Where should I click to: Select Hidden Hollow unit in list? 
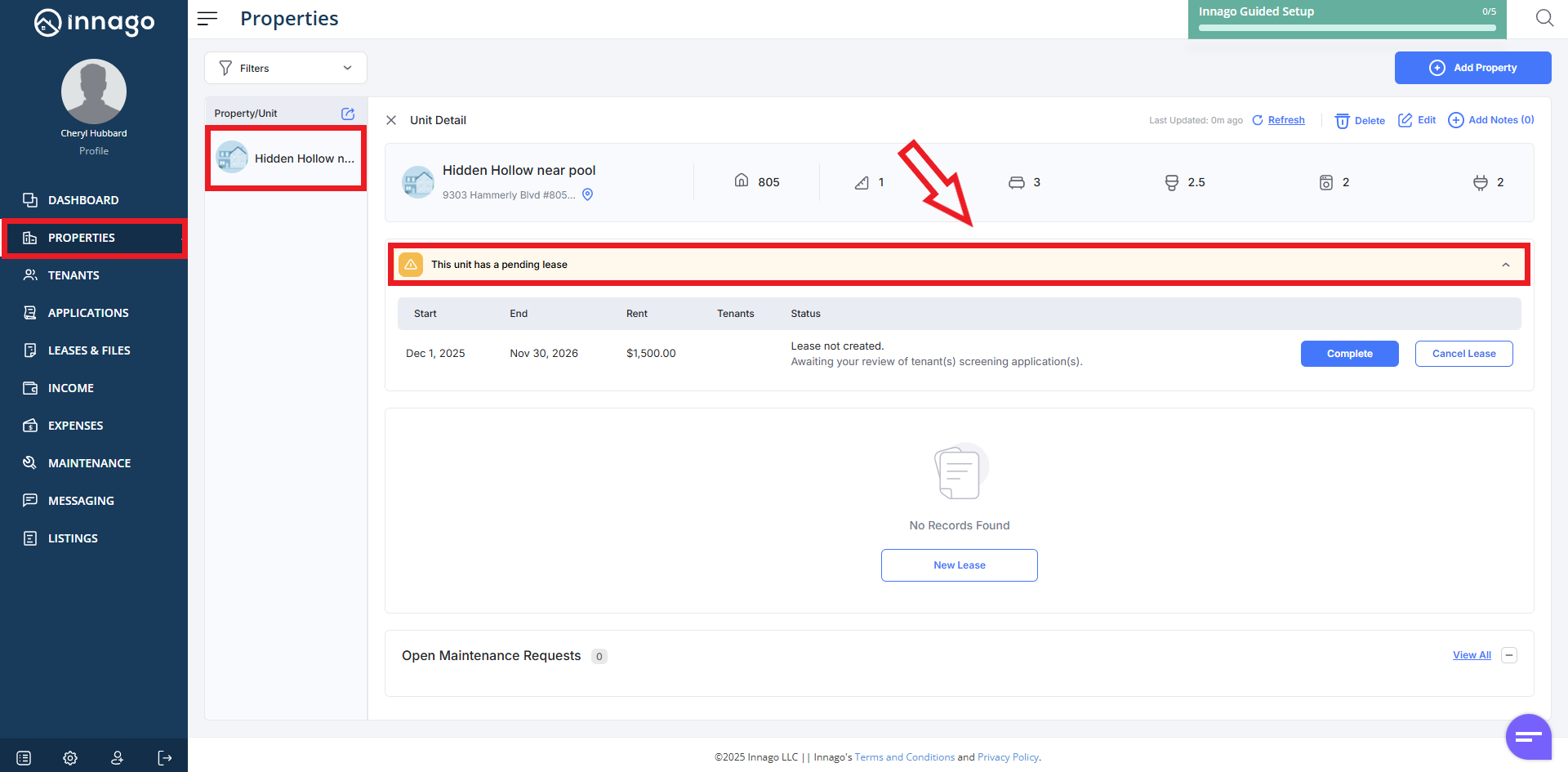(x=285, y=158)
